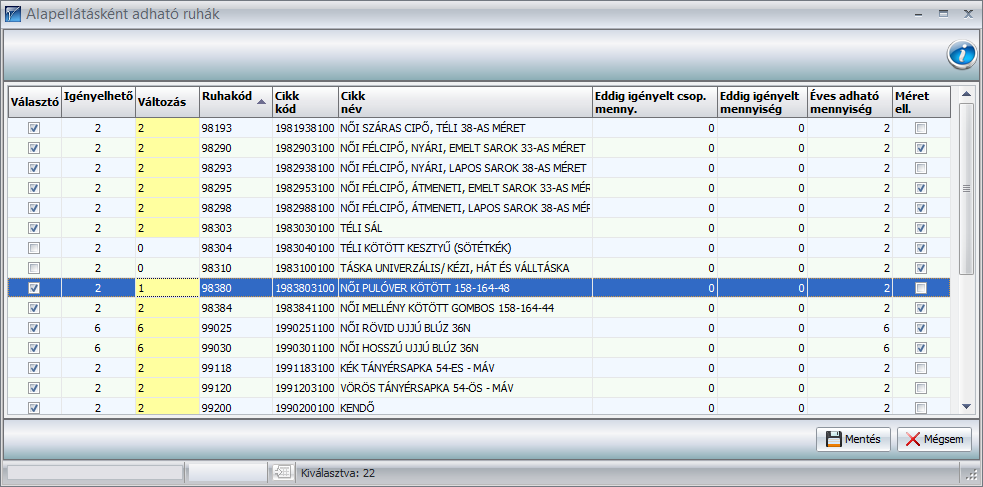Sort by Cikk név column header
This screenshot has height=487, width=983.
pos(465,102)
